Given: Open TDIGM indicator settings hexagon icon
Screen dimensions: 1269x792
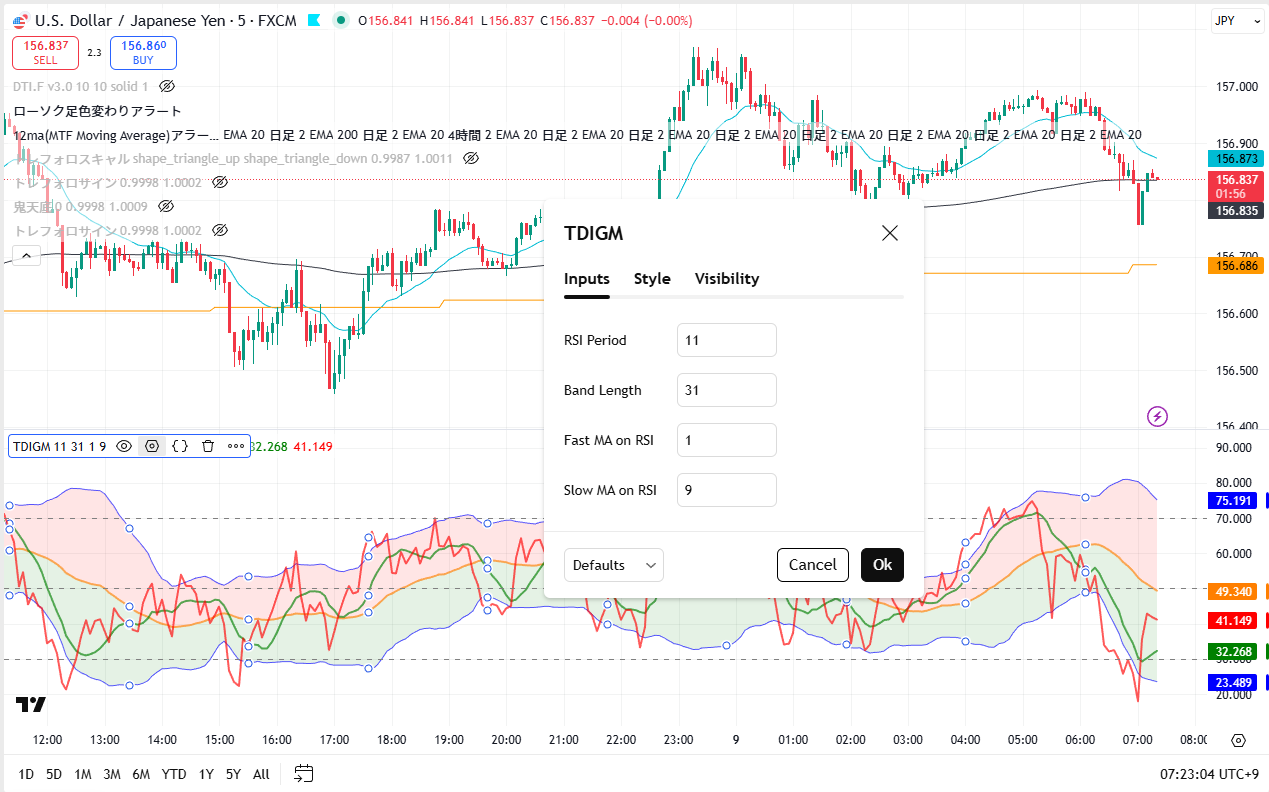Looking at the screenshot, I should pos(152,446).
